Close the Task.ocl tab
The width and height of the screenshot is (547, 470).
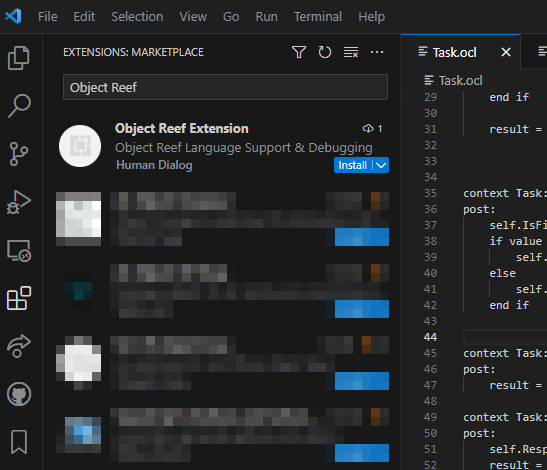506,52
